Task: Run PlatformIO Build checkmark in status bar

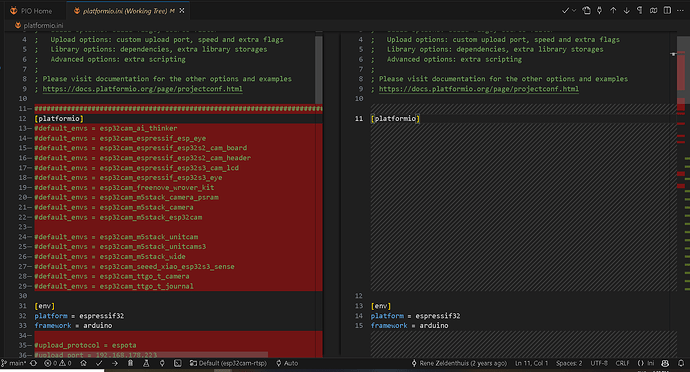Action: tap(99, 363)
